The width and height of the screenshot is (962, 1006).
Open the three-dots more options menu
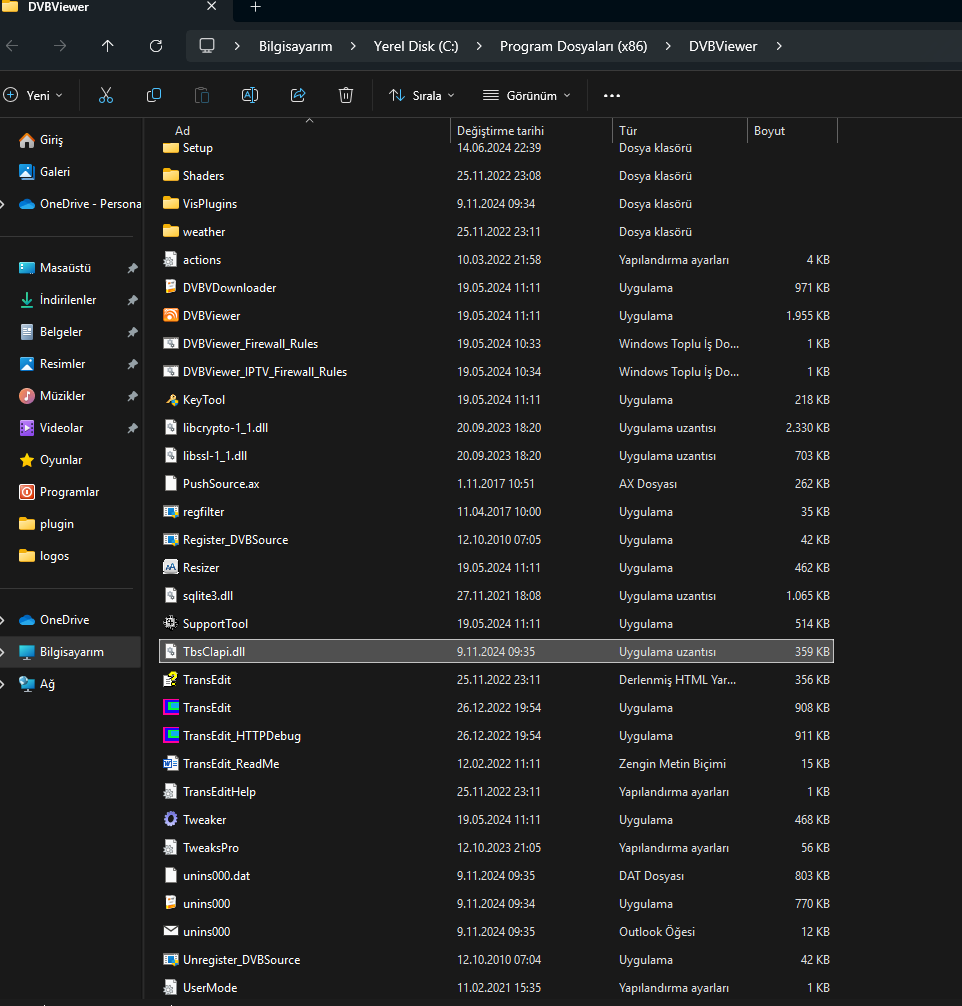coord(612,95)
